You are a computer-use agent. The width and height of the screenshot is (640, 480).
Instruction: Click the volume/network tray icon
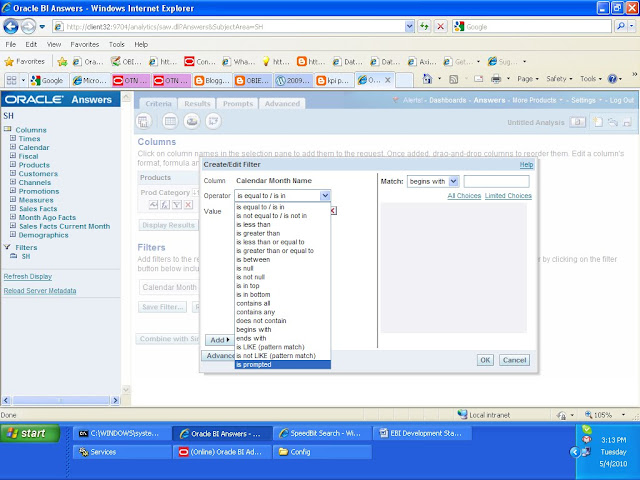(587, 451)
